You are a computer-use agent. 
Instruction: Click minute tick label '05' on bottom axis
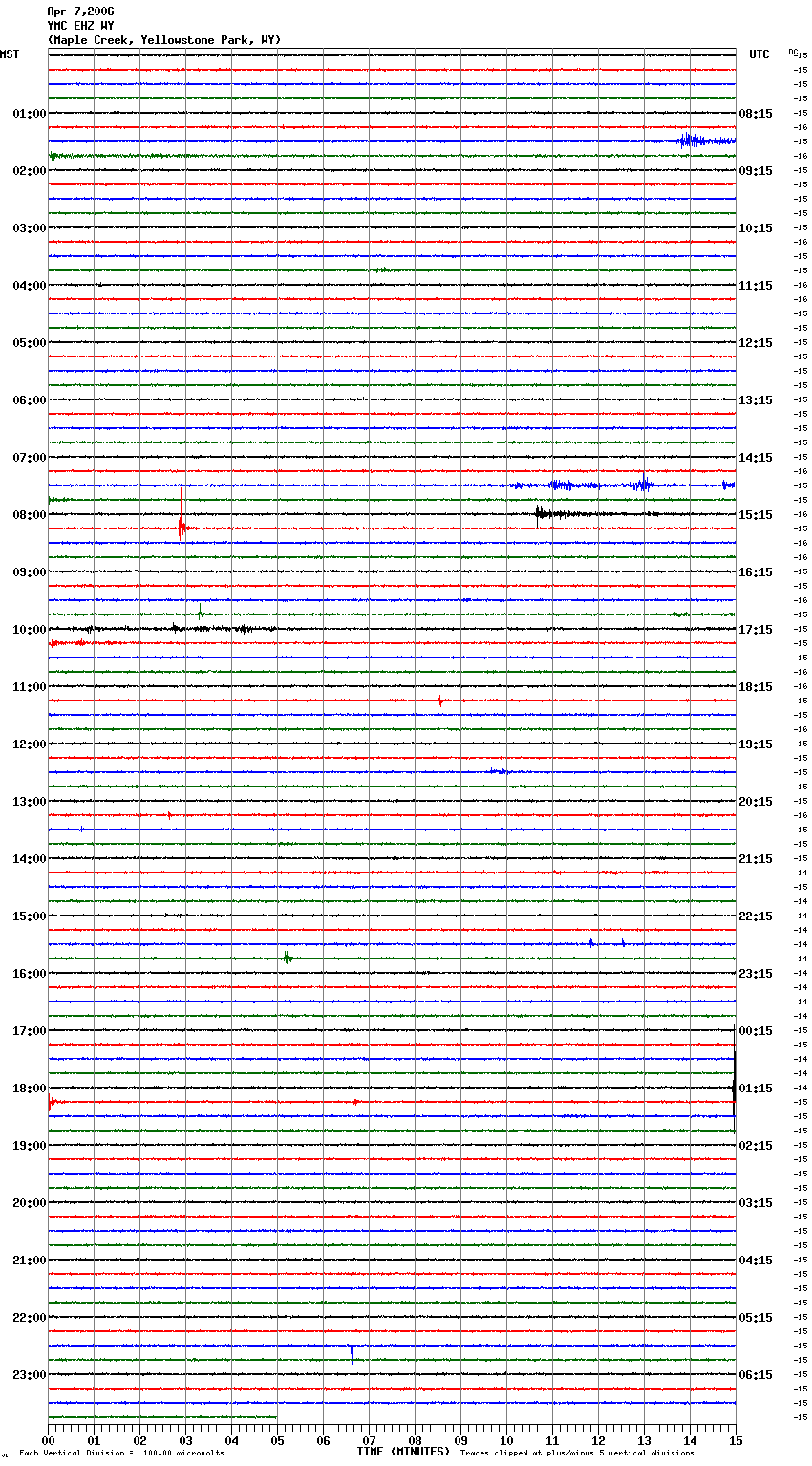pyautogui.click(x=277, y=1440)
